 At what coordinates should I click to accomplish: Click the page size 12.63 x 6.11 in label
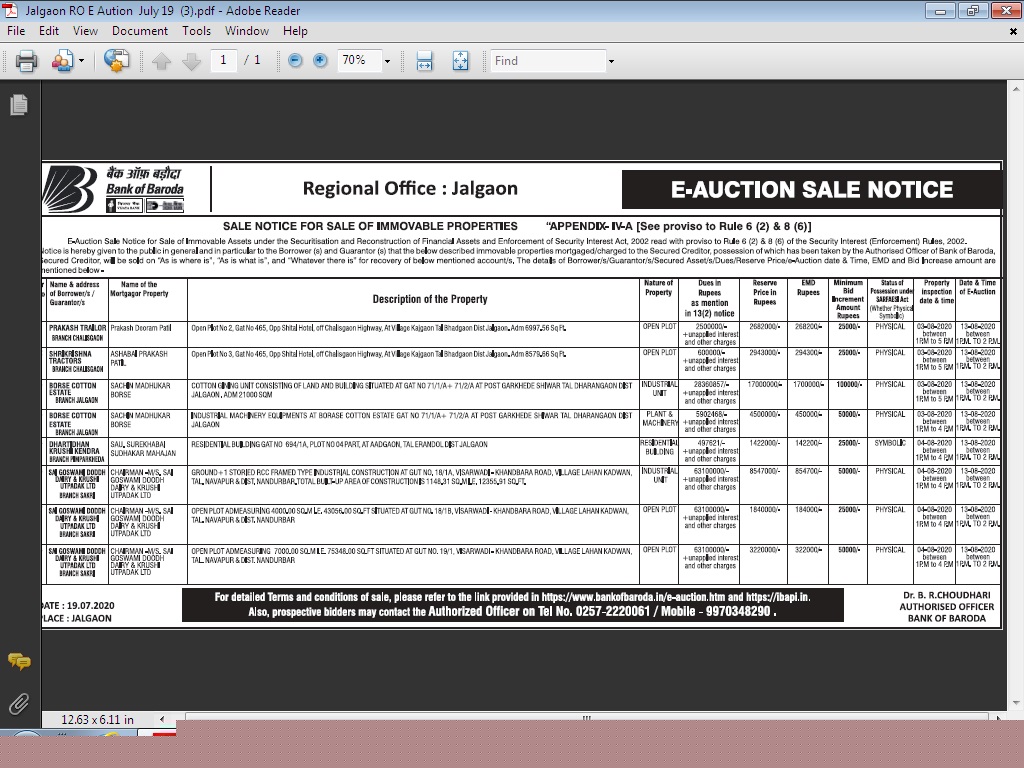click(97, 719)
